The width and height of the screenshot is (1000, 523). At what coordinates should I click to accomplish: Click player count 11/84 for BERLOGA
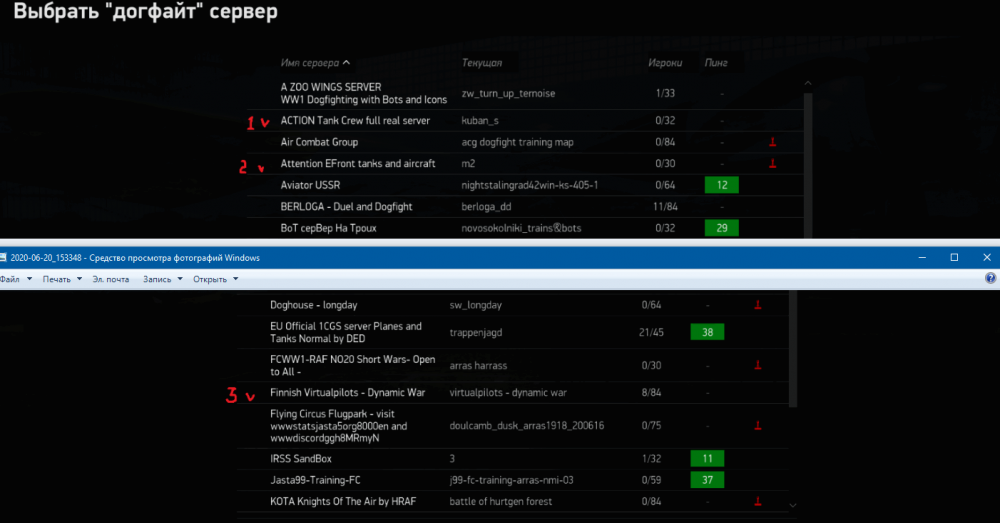pyautogui.click(x=665, y=207)
